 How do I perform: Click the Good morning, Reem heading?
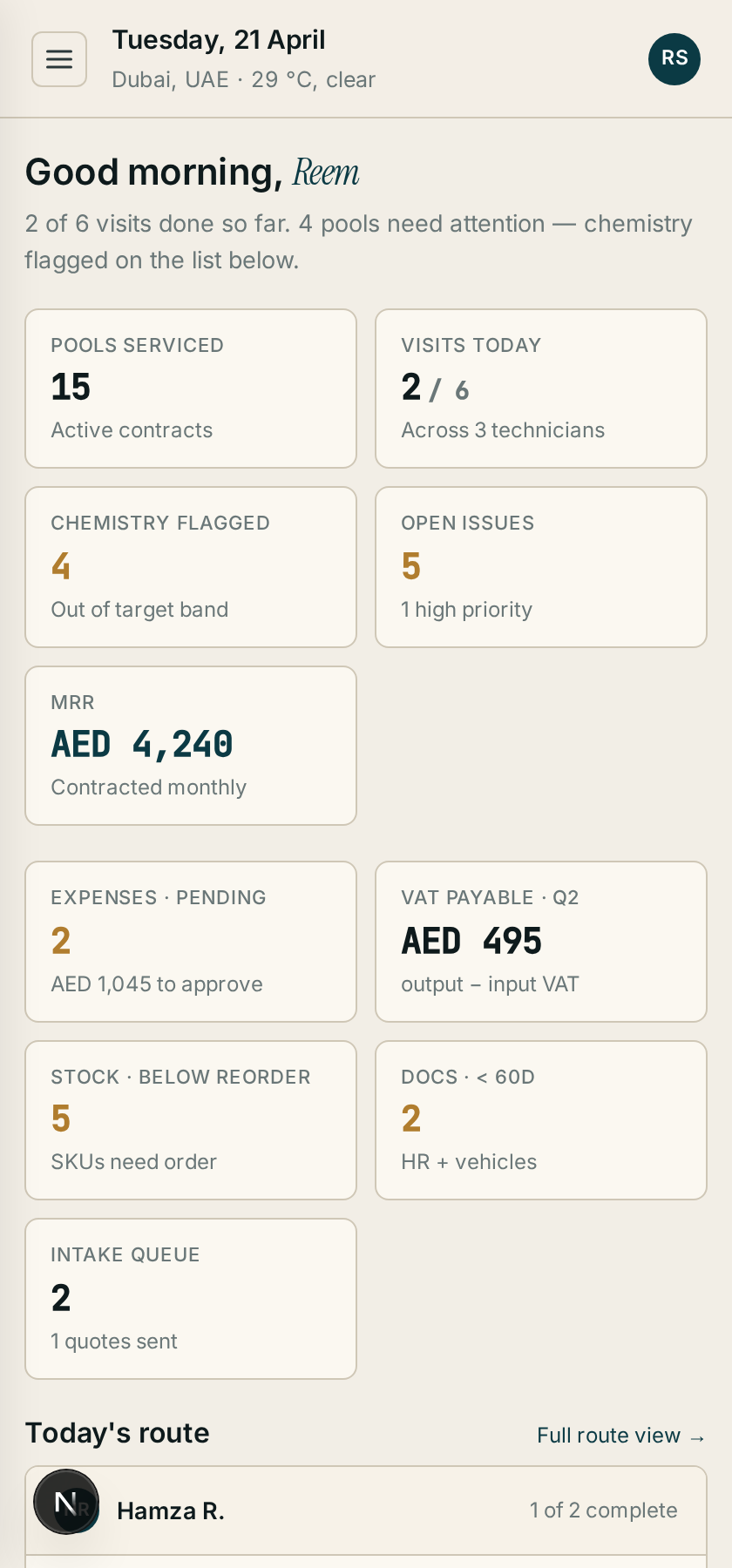[193, 172]
